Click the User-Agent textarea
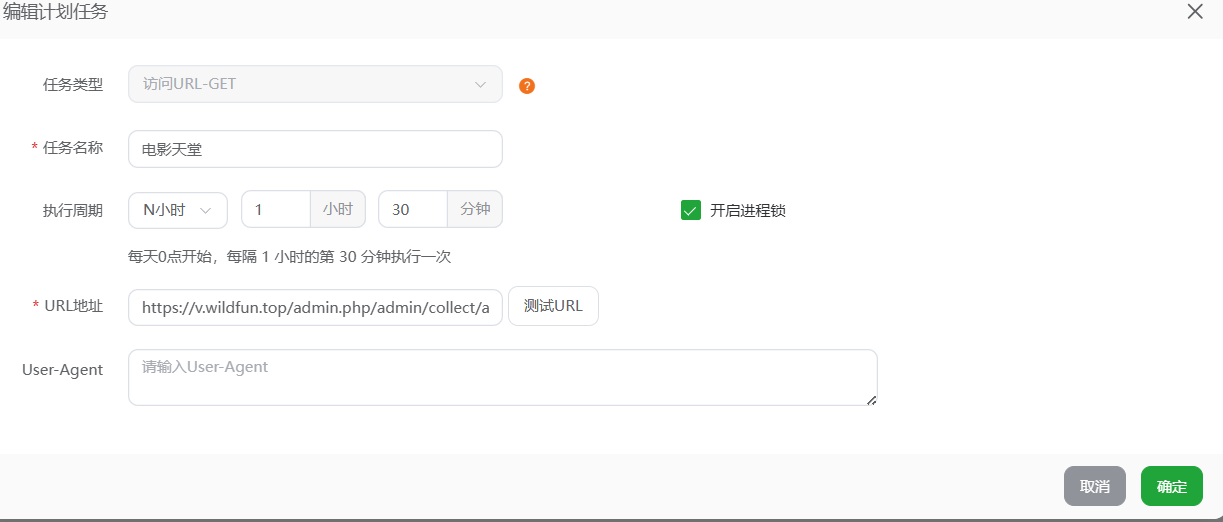 click(x=503, y=377)
